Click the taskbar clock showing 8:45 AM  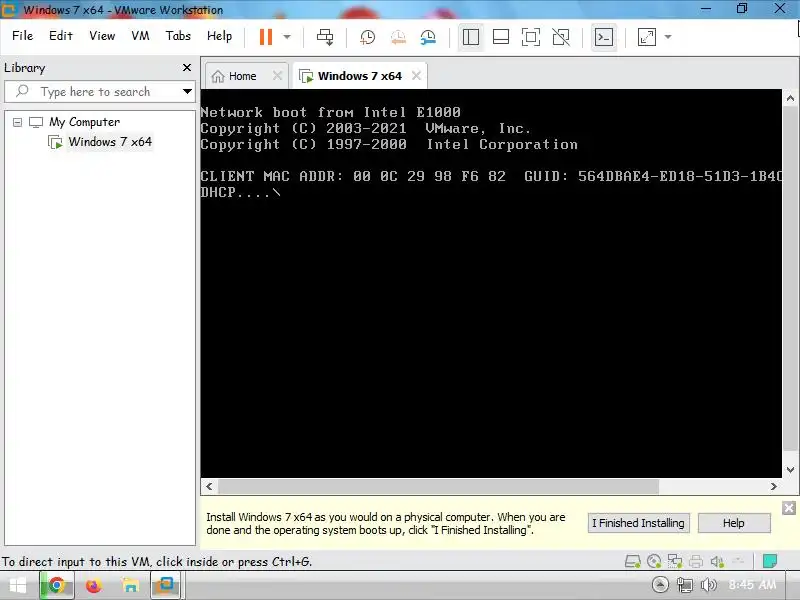tap(753, 585)
